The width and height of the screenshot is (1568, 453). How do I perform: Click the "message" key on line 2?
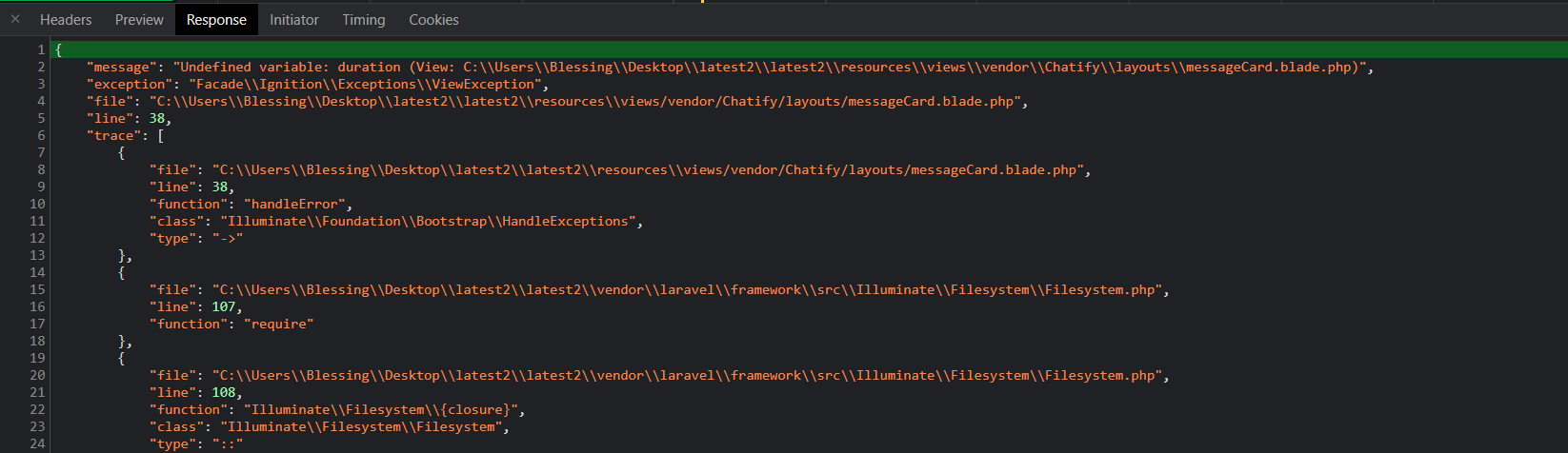(x=121, y=67)
